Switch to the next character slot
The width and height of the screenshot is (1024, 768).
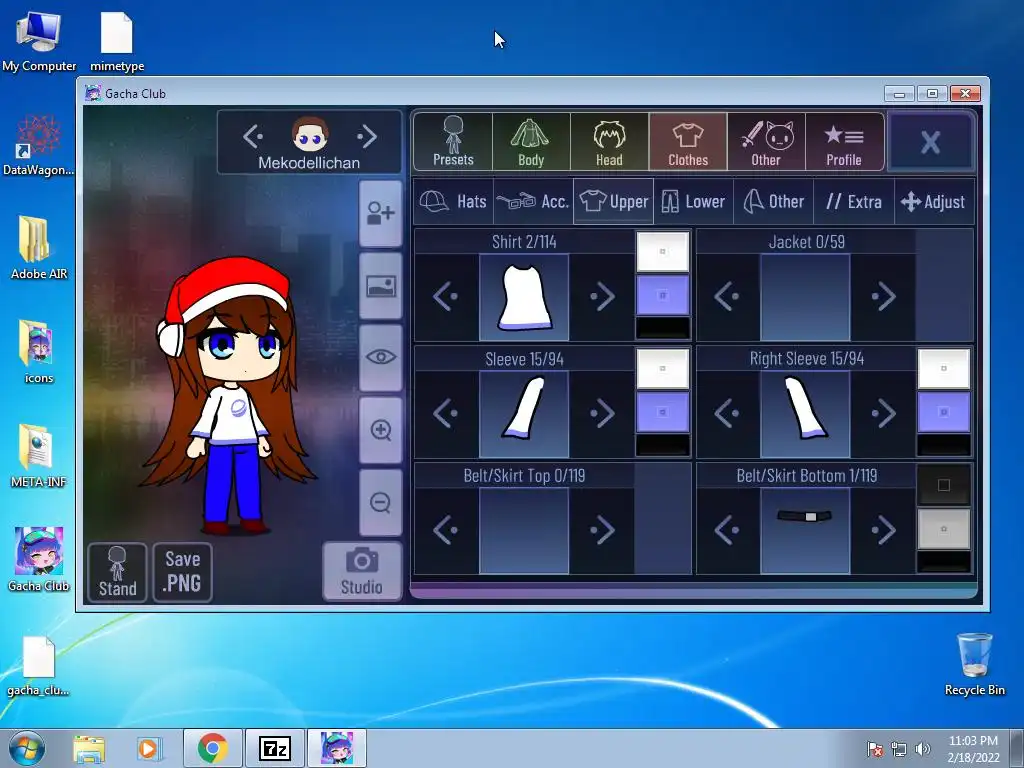click(367, 136)
